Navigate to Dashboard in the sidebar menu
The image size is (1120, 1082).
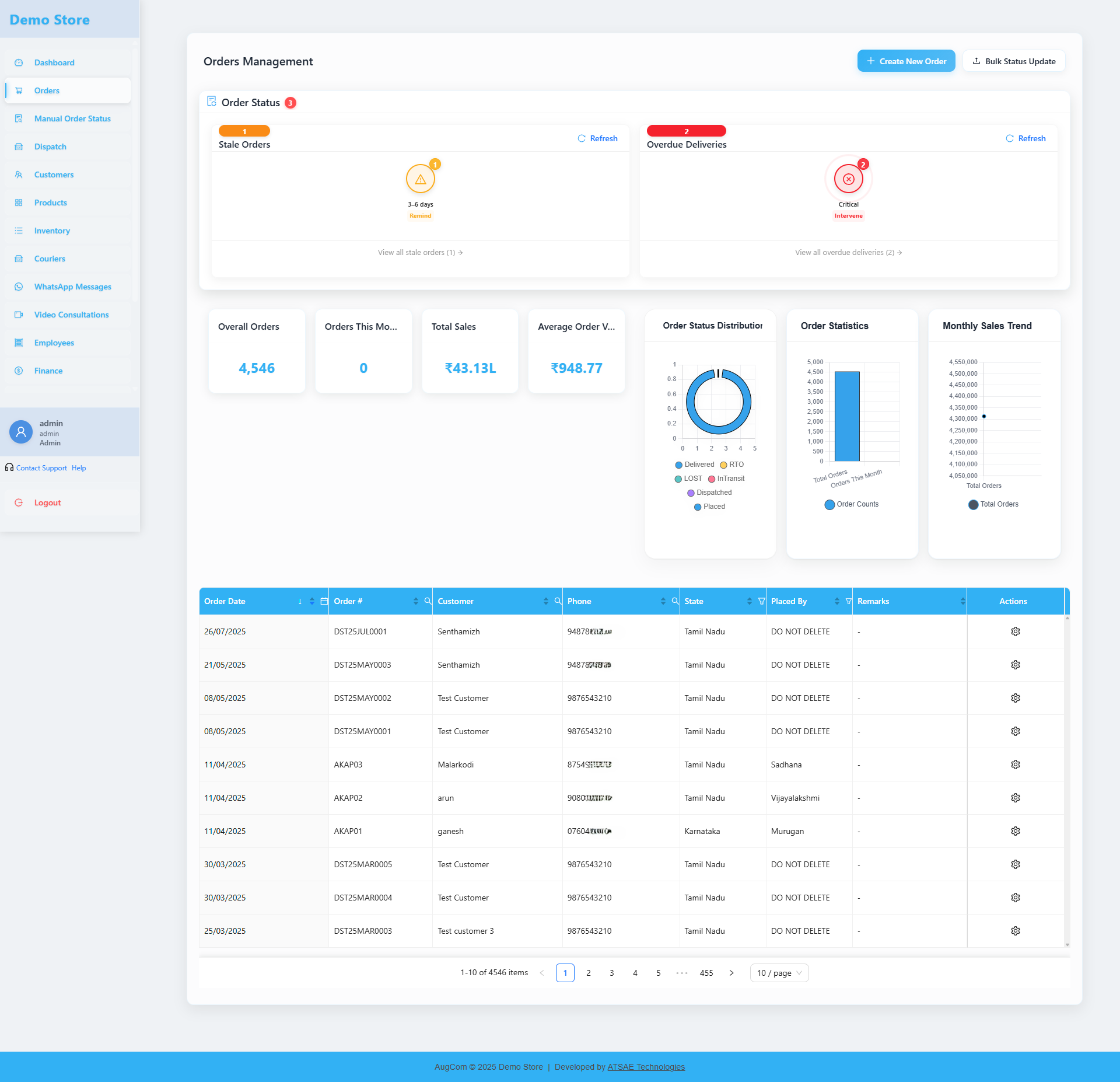(54, 62)
